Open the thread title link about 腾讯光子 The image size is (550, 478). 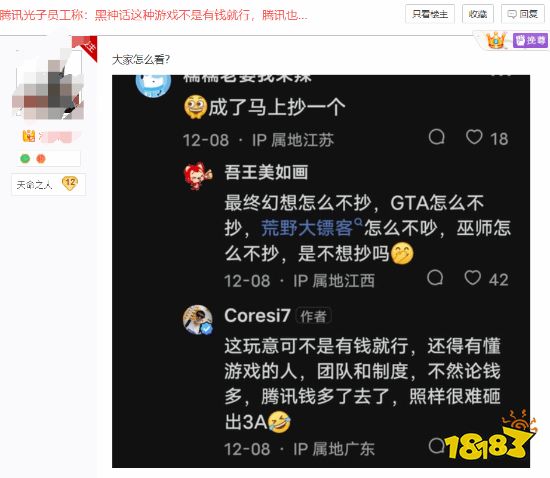coord(153,15)
